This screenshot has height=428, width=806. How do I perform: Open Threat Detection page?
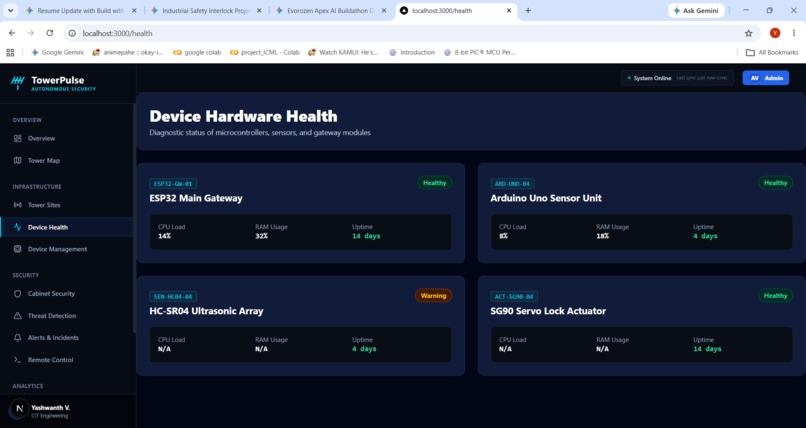pyautogui.click(x=67, y=315)
